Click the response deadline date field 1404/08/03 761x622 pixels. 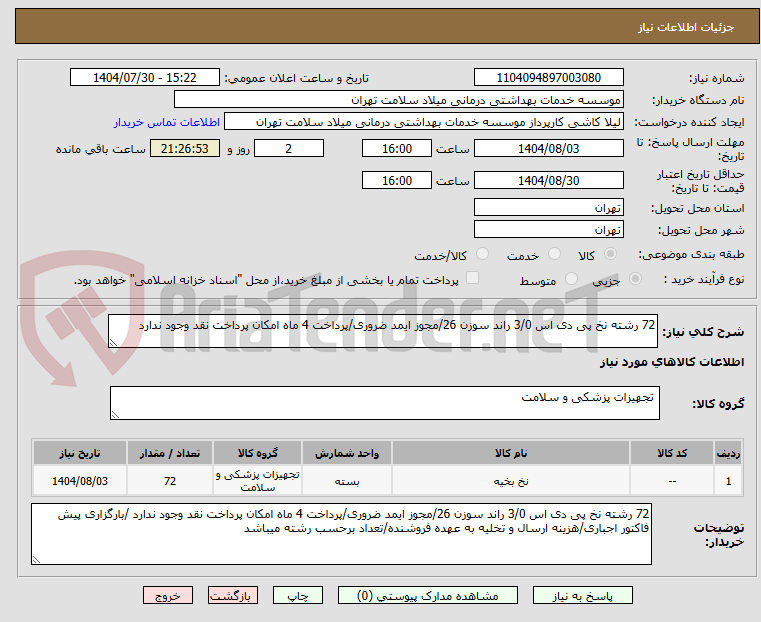[x=549, y=149]
